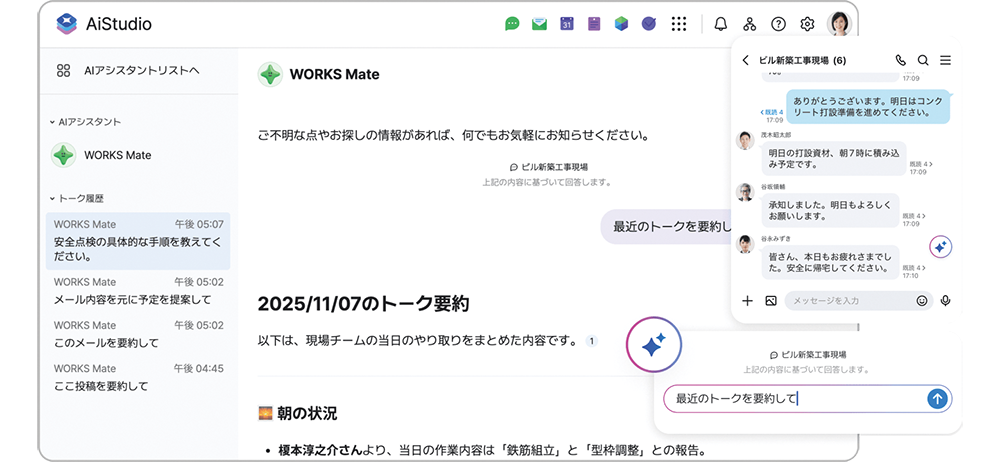Click the large AI sparkle circle button
The image size is (1000, 462).
[654, 347]
